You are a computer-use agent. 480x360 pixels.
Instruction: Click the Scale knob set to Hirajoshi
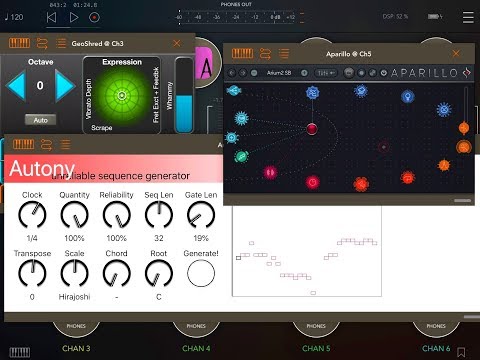point(74,273)
